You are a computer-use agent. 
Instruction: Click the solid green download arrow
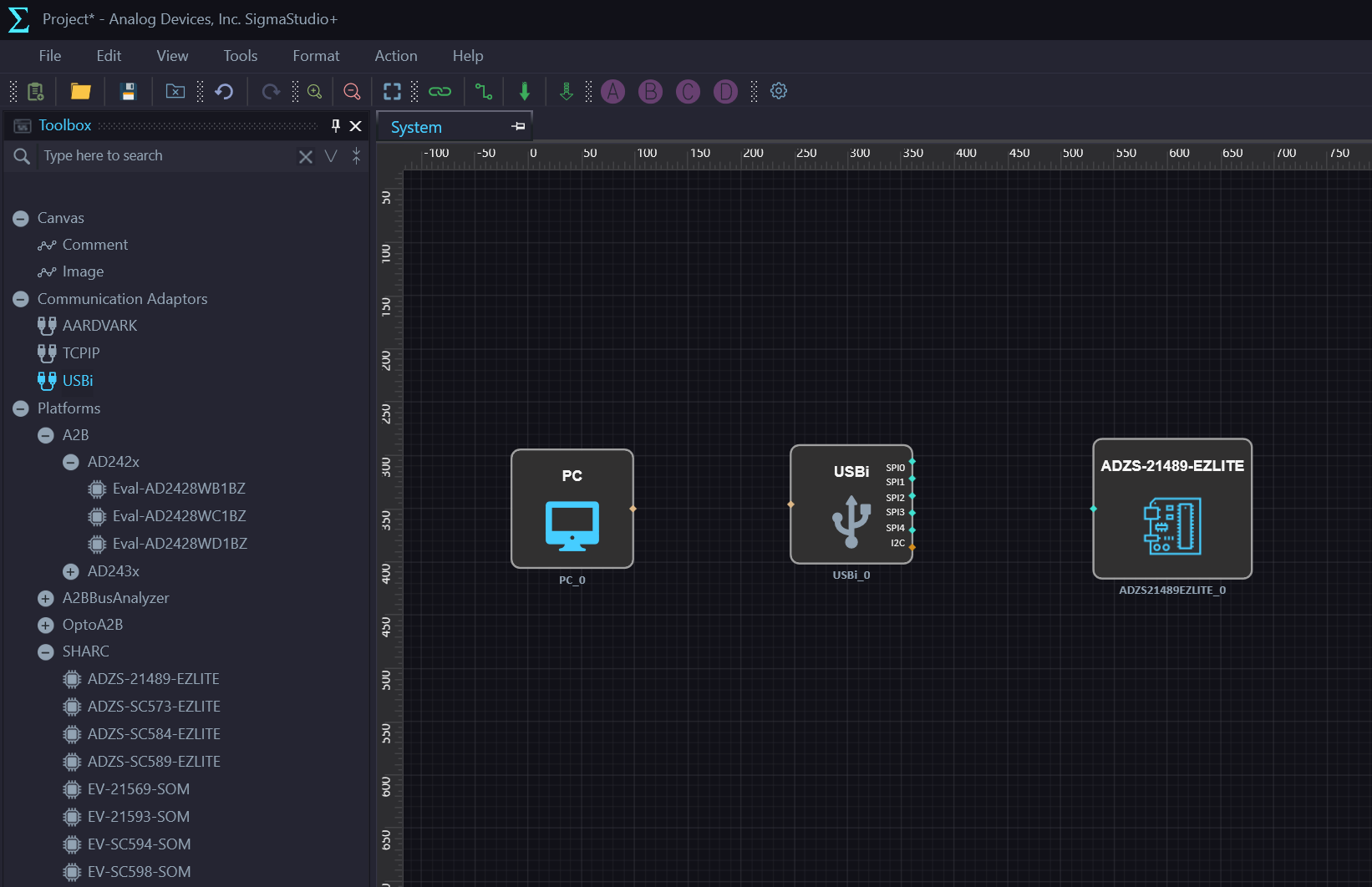[x=525, y=91]
